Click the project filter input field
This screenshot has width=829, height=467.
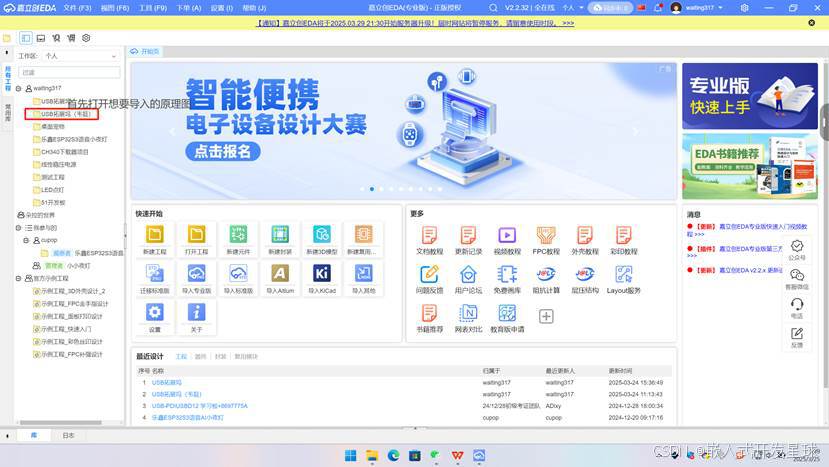click(69, 72)
